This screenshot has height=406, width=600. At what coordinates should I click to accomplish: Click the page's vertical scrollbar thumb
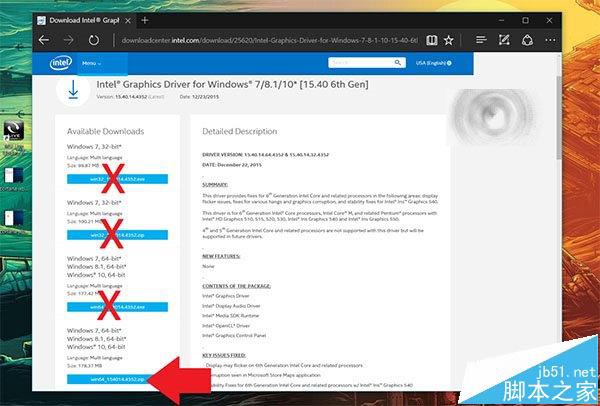(x=559, y=117)
